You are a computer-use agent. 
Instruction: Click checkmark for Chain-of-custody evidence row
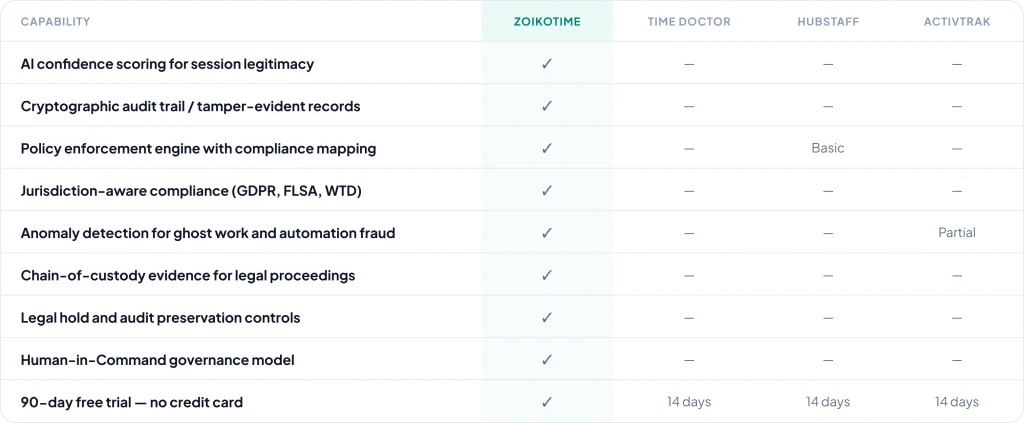pyautogui.click(x=546, y=275)
